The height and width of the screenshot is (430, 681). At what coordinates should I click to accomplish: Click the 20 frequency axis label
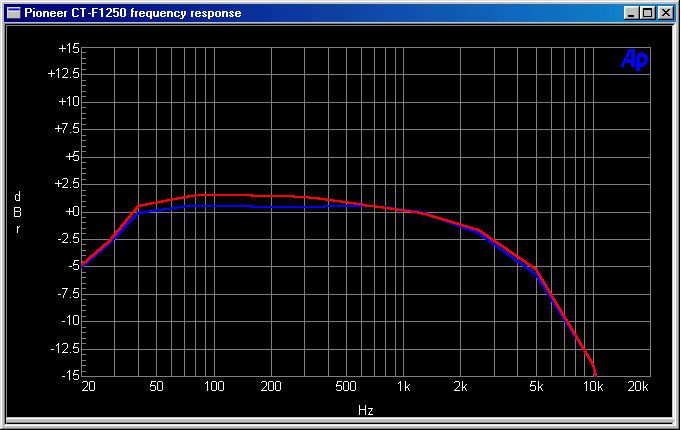[x=89, y=386]
